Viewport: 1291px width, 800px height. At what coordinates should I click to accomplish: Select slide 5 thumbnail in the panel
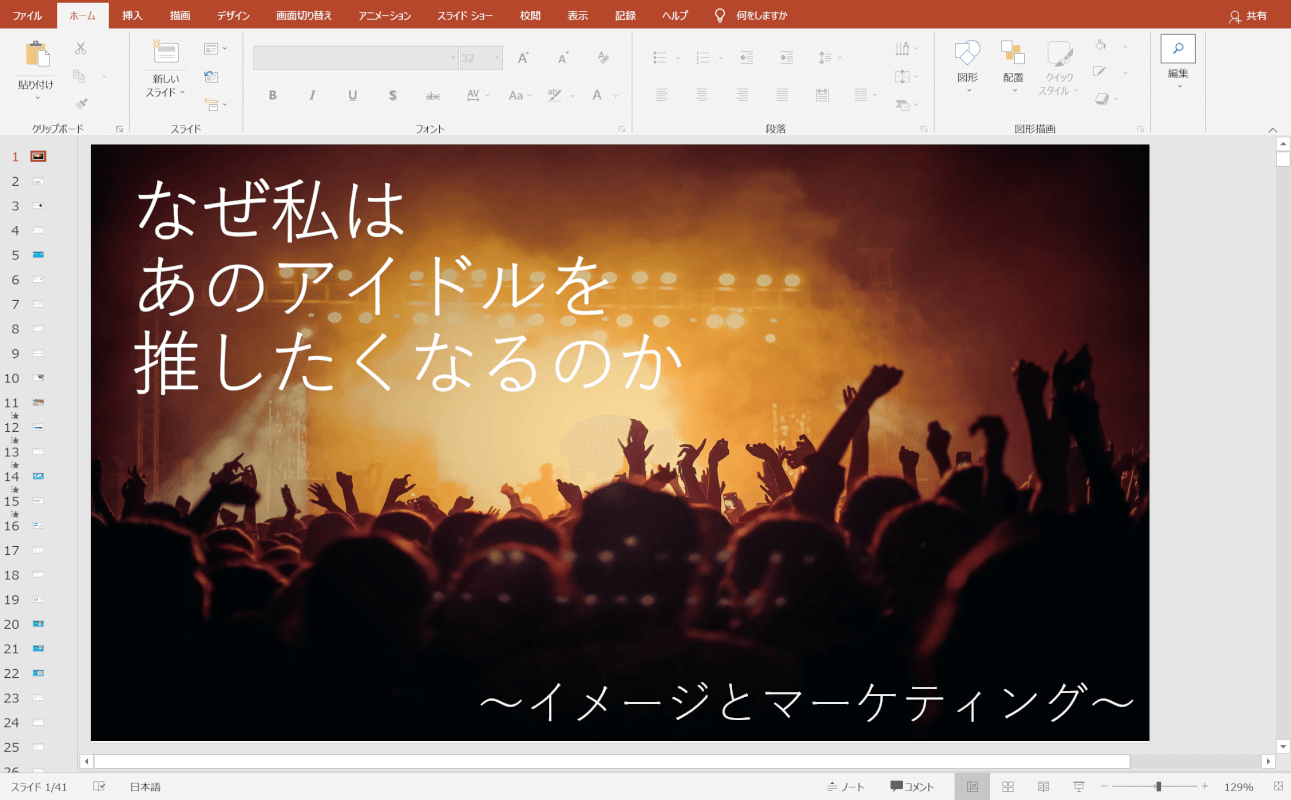point(38,255)
